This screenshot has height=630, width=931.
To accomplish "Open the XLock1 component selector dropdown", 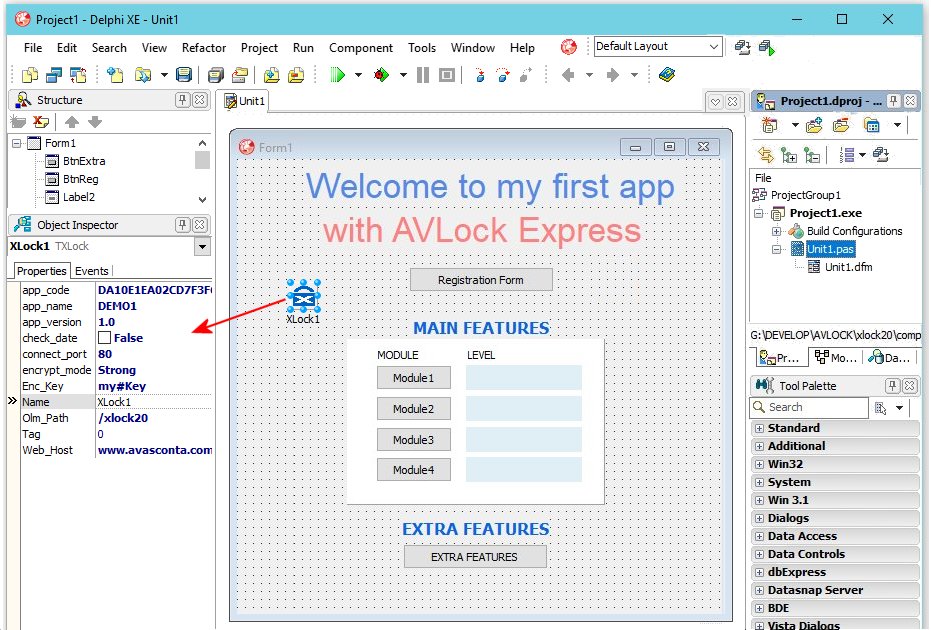I will pos(202,246).
